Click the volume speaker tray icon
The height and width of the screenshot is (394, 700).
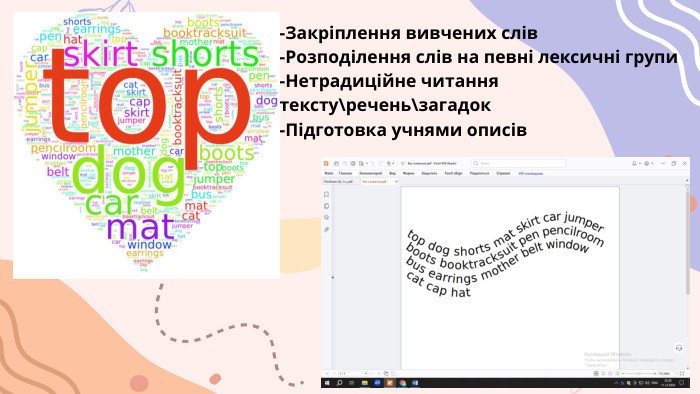[x=648, y=383]
